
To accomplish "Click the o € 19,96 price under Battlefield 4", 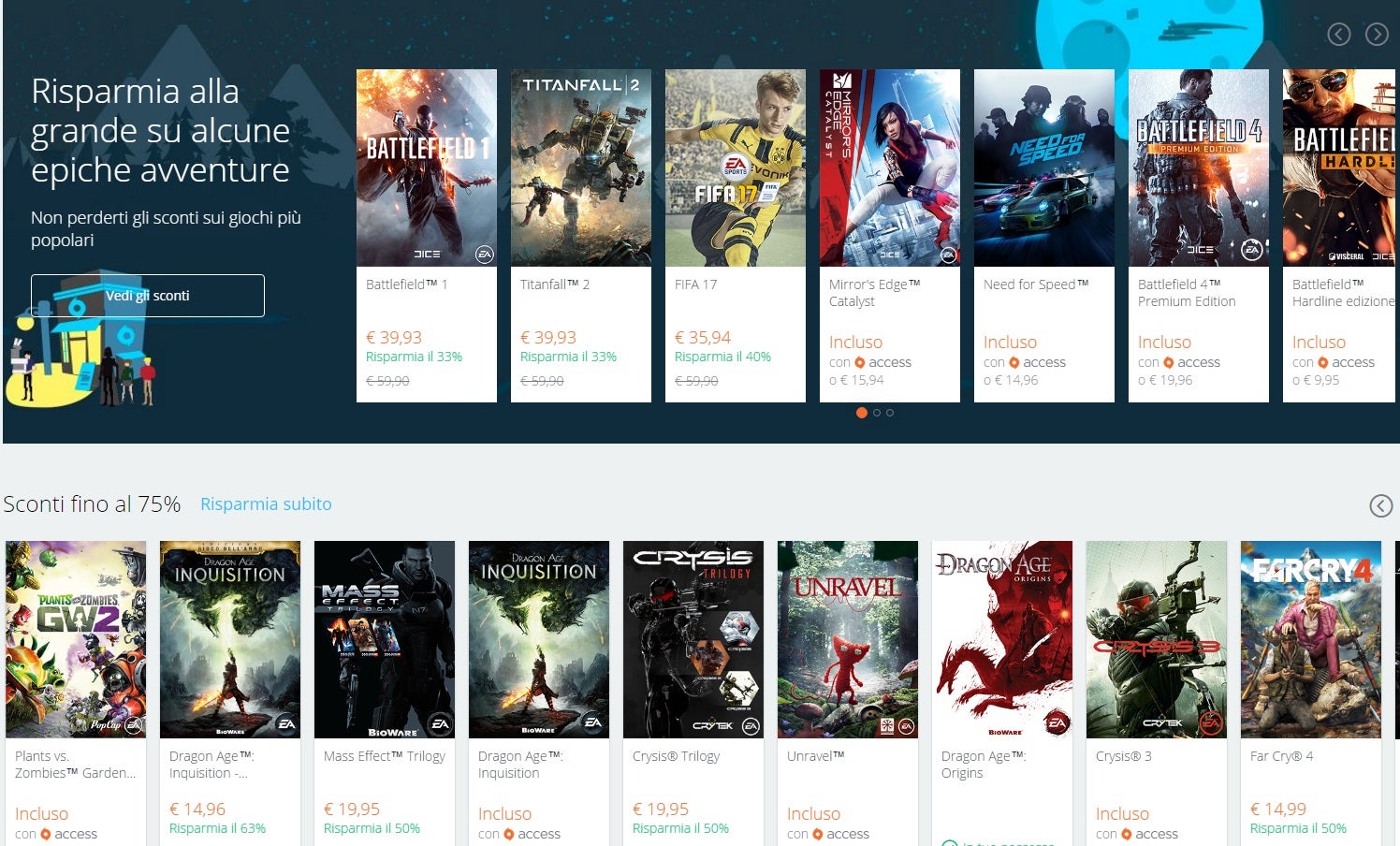I will (1165, 380).
